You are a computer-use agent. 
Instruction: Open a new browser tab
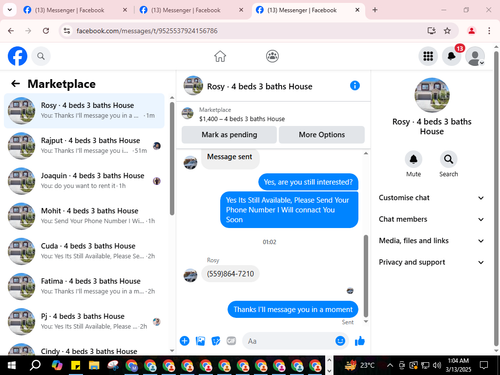pos(375,10)
